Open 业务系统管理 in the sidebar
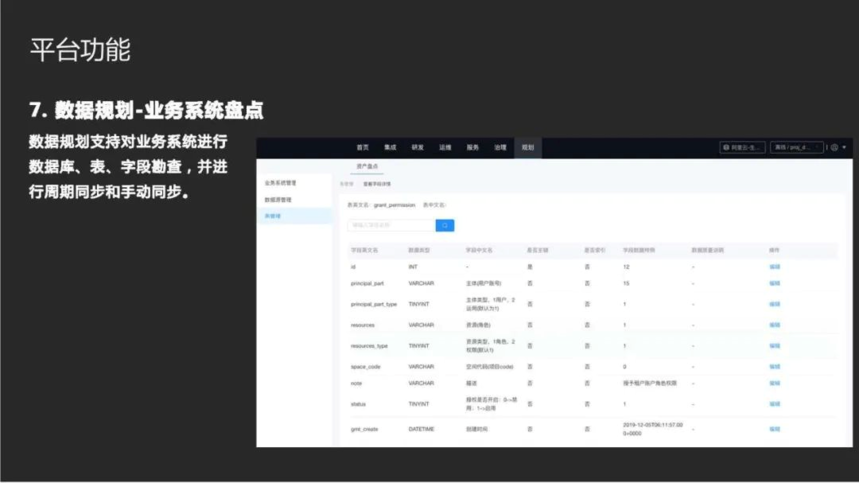This screenshot has height=483, width=859. coord(280,183)
